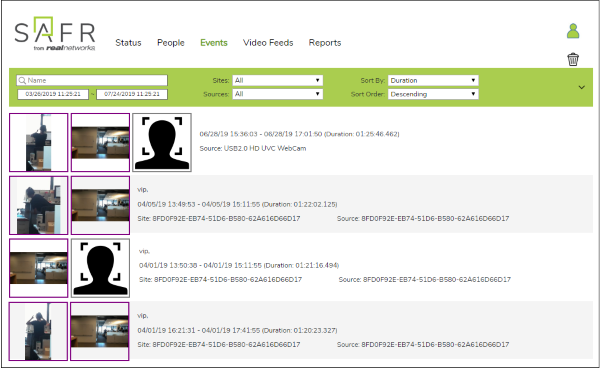Screen dimensions: 600x368
Task: Click Source: USB2.0 HD UVC WebCam text
Action: 253,148
